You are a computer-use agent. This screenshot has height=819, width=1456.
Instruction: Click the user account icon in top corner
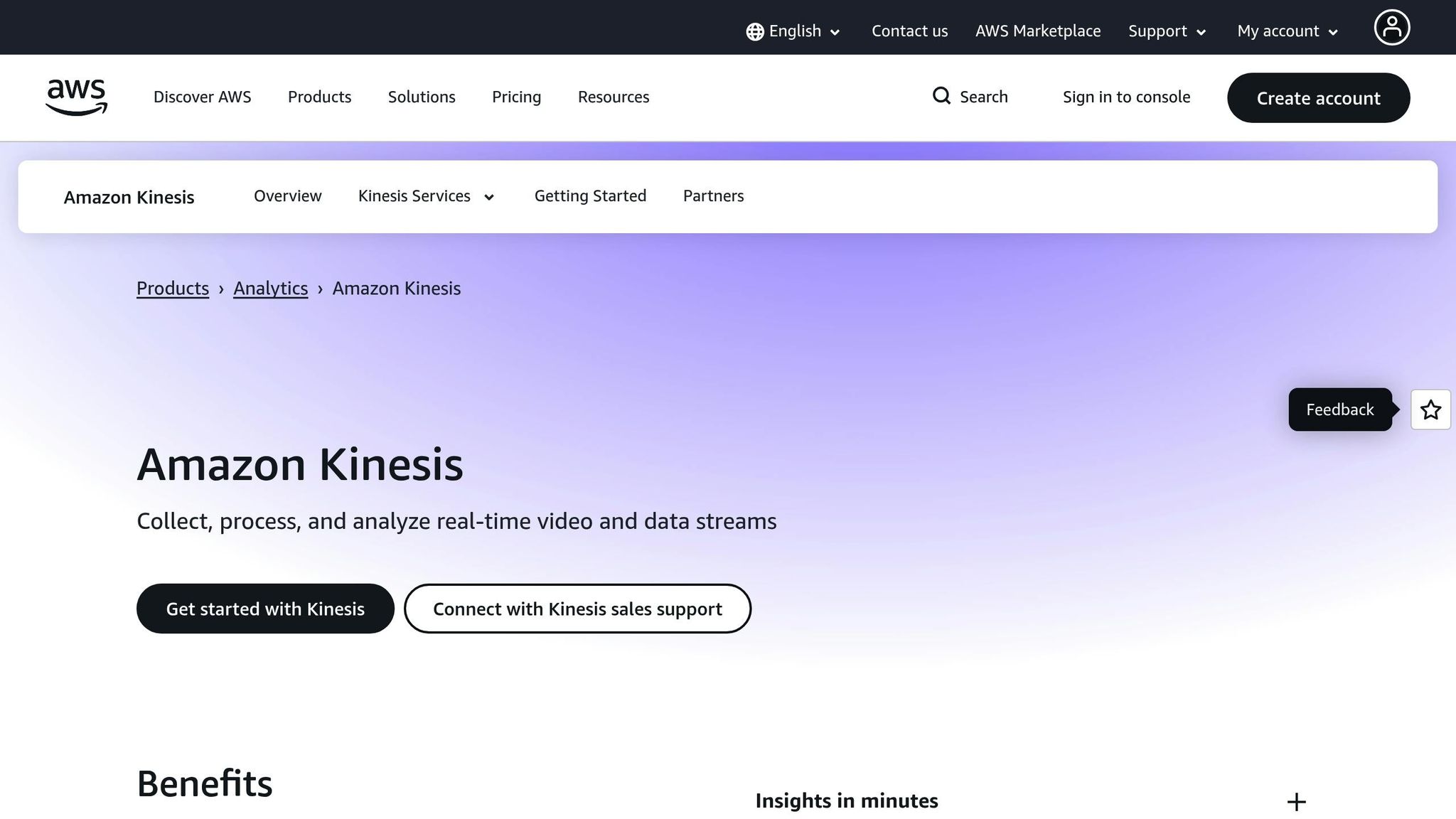(1392, 27)
